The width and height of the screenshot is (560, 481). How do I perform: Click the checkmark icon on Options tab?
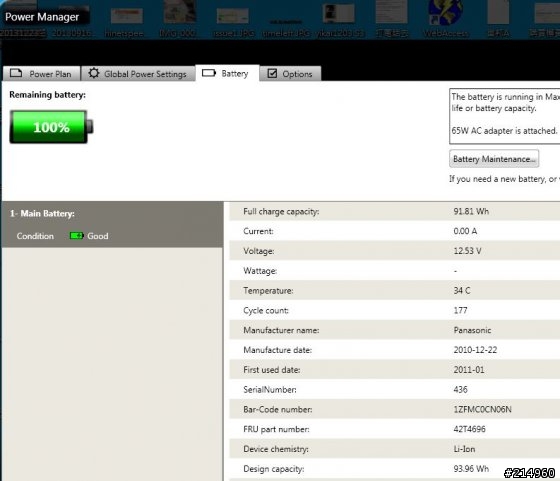[x=272, y=73]
